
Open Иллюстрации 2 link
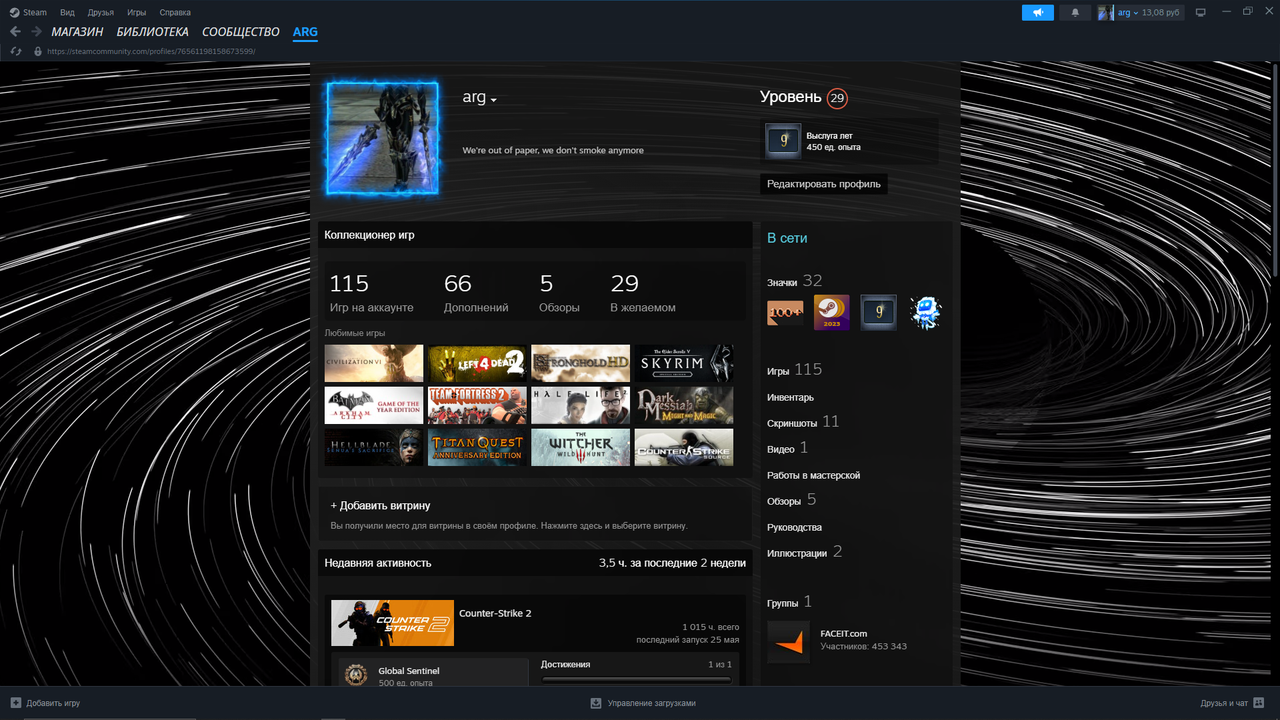pyautogui.click(x=805, y=552)
